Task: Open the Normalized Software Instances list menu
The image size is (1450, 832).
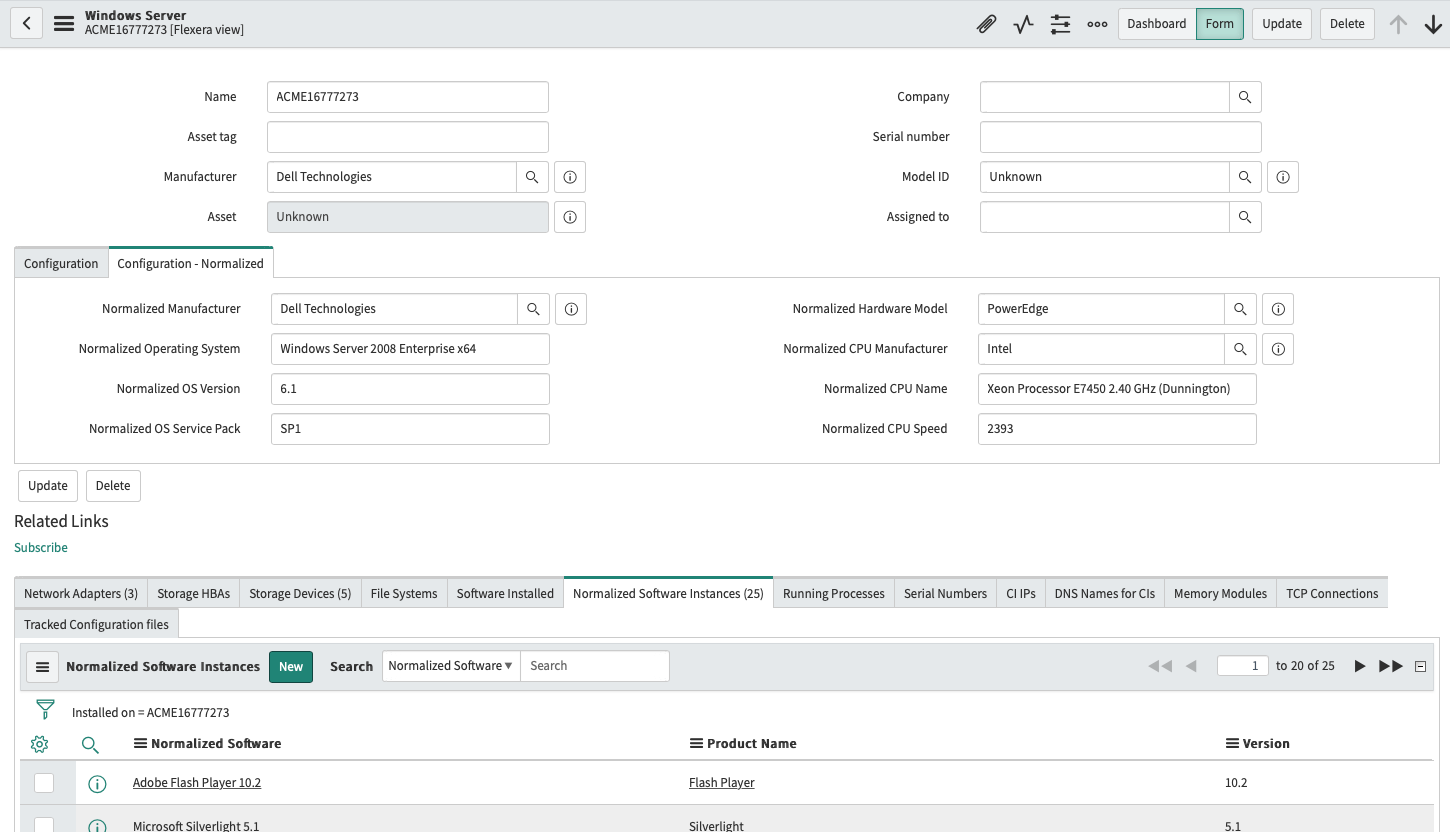Action: (x=42, y=667)
